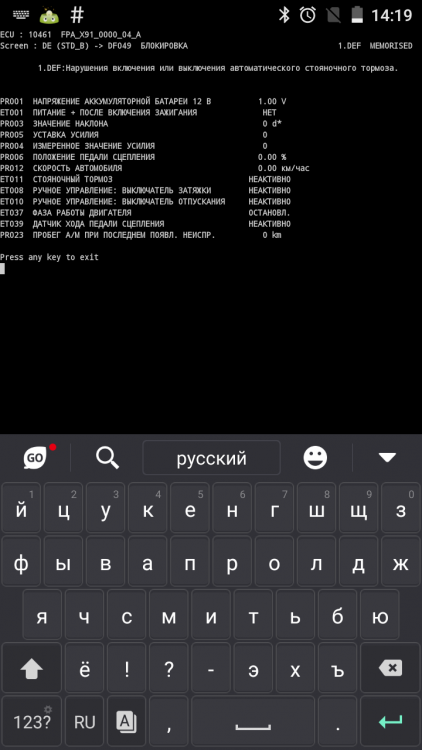Tap the question mark key

coord(168,670)
